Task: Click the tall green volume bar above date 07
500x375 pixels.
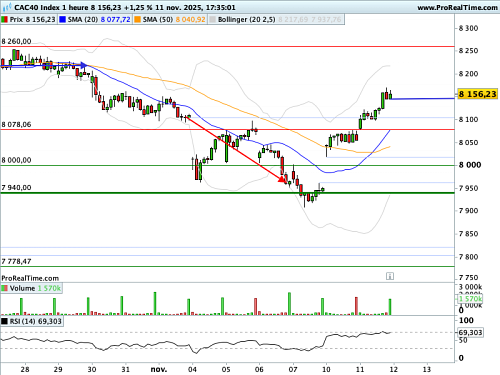Action: pos(289,304)
